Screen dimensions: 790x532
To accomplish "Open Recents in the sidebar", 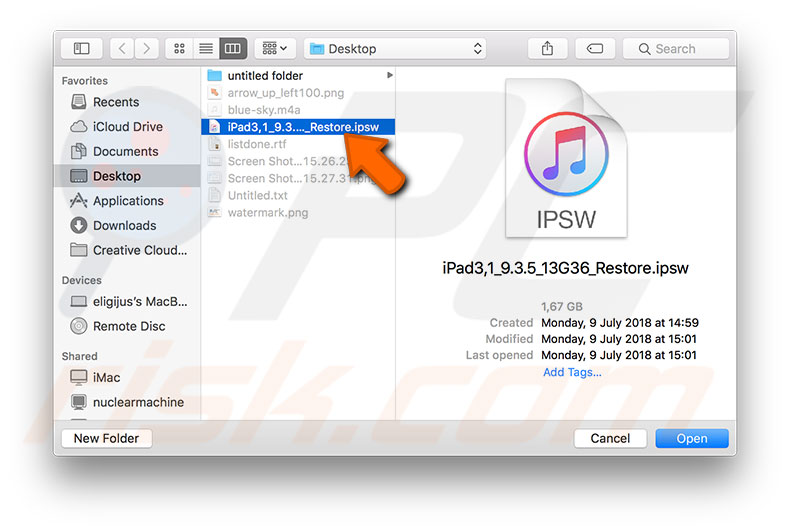I will (x=116, y=102).
